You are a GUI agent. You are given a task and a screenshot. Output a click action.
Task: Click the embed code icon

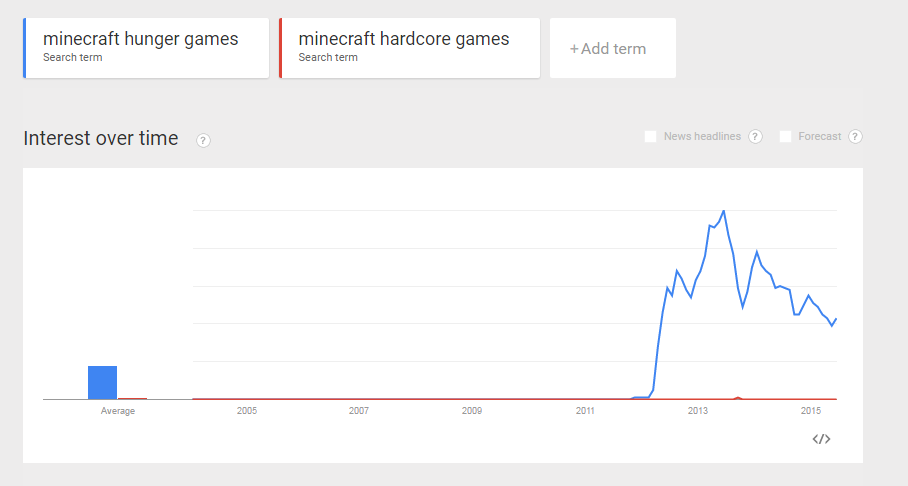(821, 439)
